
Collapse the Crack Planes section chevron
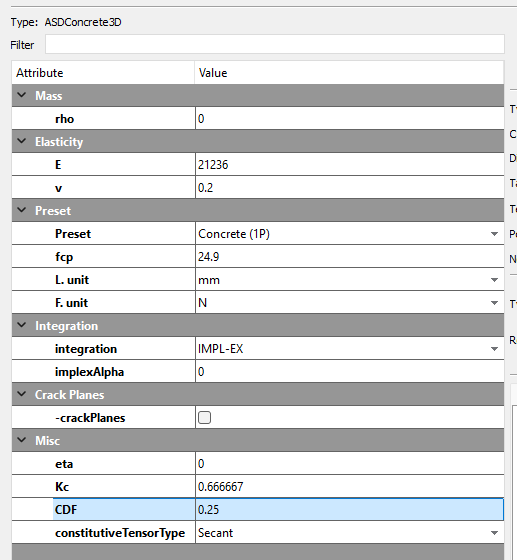tap(22, 394)
